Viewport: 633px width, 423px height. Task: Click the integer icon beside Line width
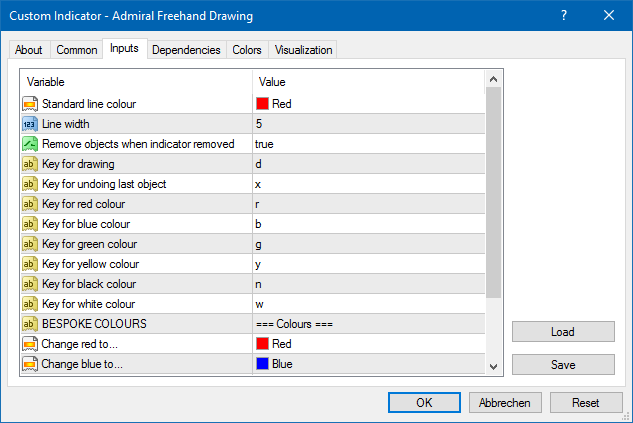(x=30, y=124)
